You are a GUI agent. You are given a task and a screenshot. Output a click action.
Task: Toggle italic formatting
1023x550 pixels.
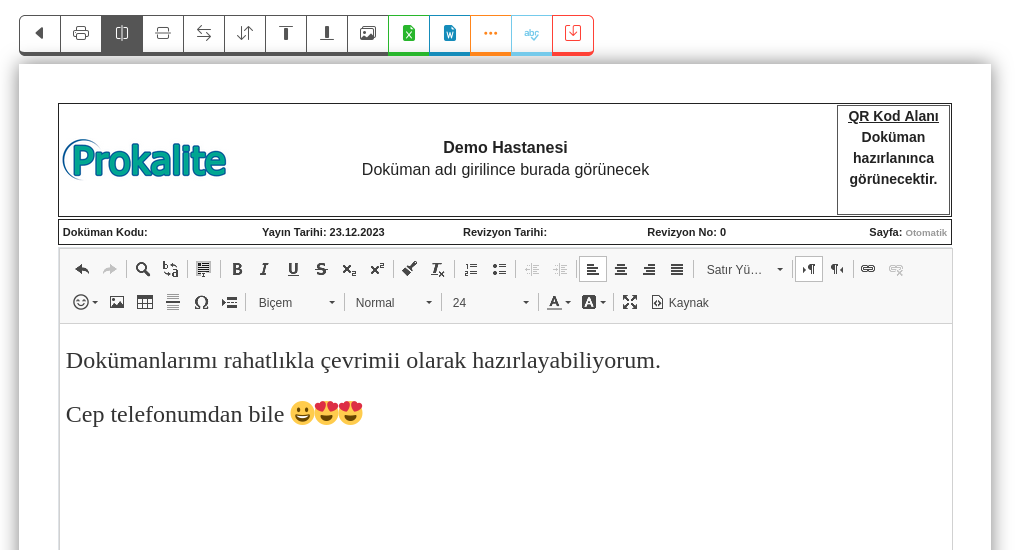(x=264, y=269)
